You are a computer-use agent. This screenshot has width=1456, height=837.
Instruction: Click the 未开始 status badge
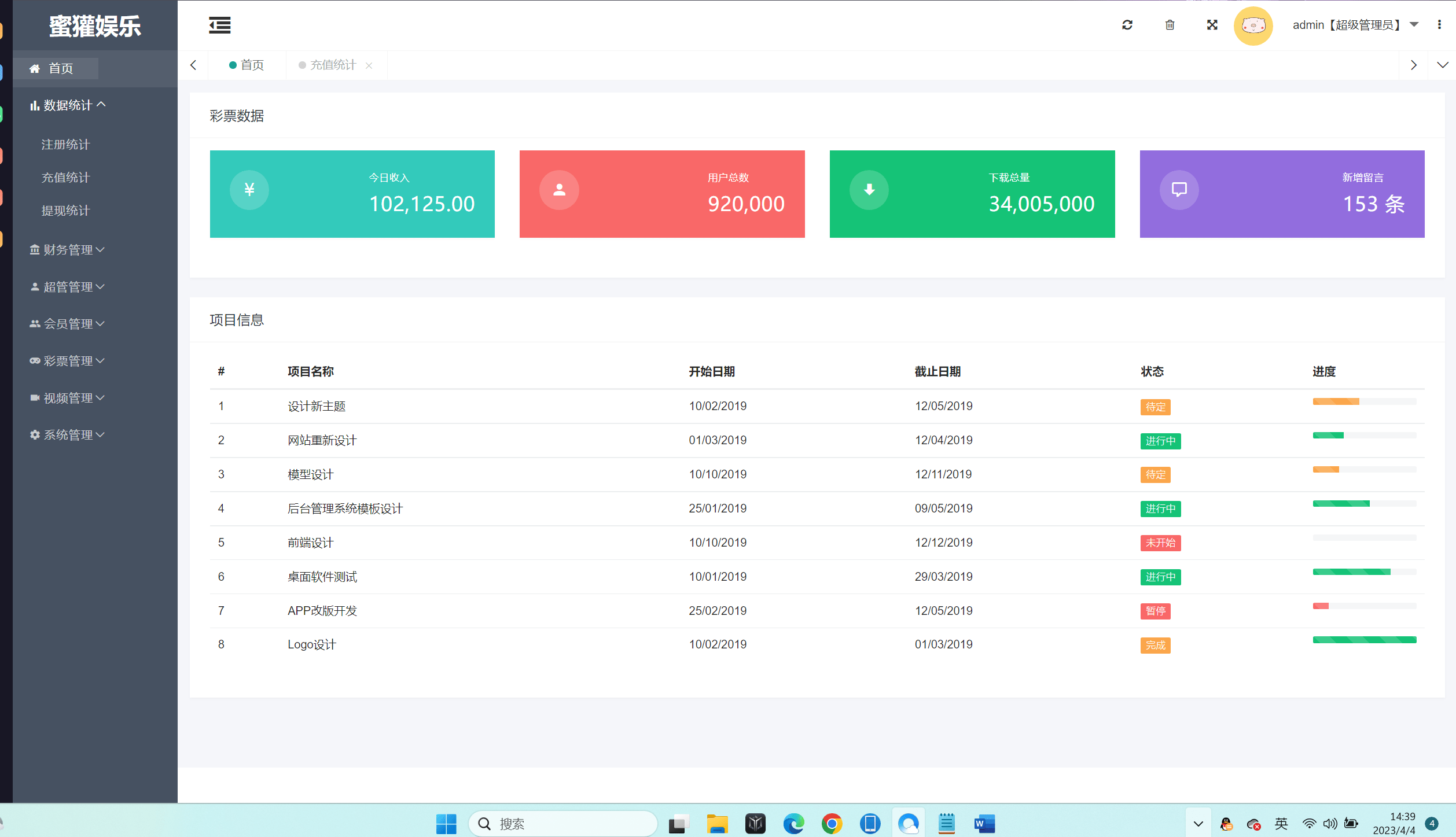[x=1160, y=543]
